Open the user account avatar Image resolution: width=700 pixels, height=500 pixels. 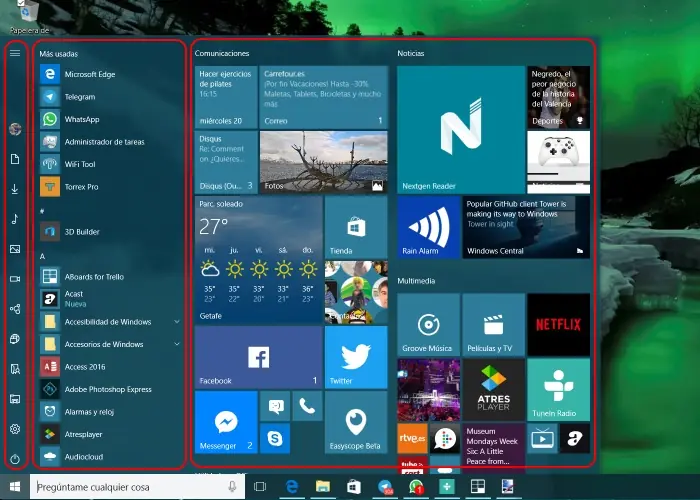click(15, 129)
